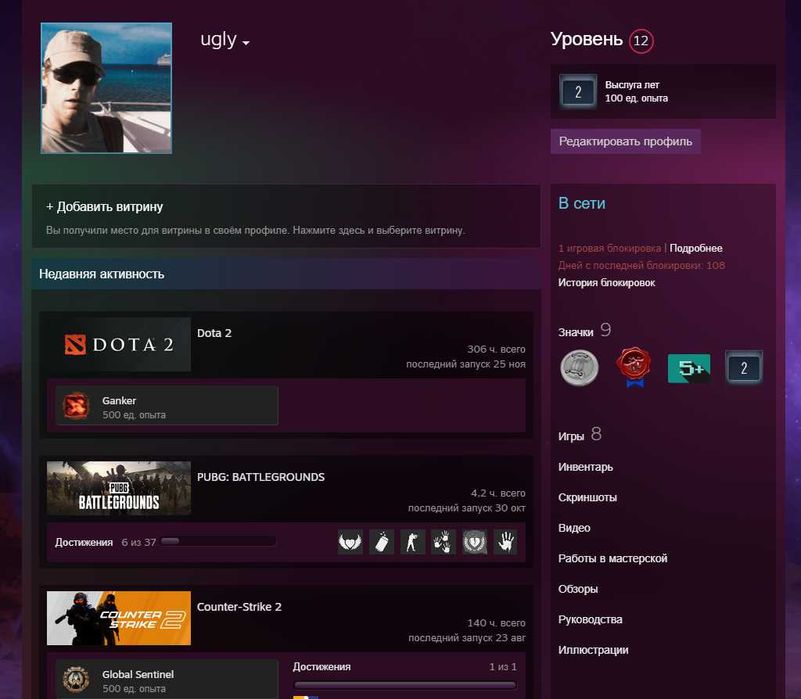Click the PUBG: BATTLEGROUNDS banner image
Image resolution: width=801 pixels, height=699 pixels.
(119, 488)
